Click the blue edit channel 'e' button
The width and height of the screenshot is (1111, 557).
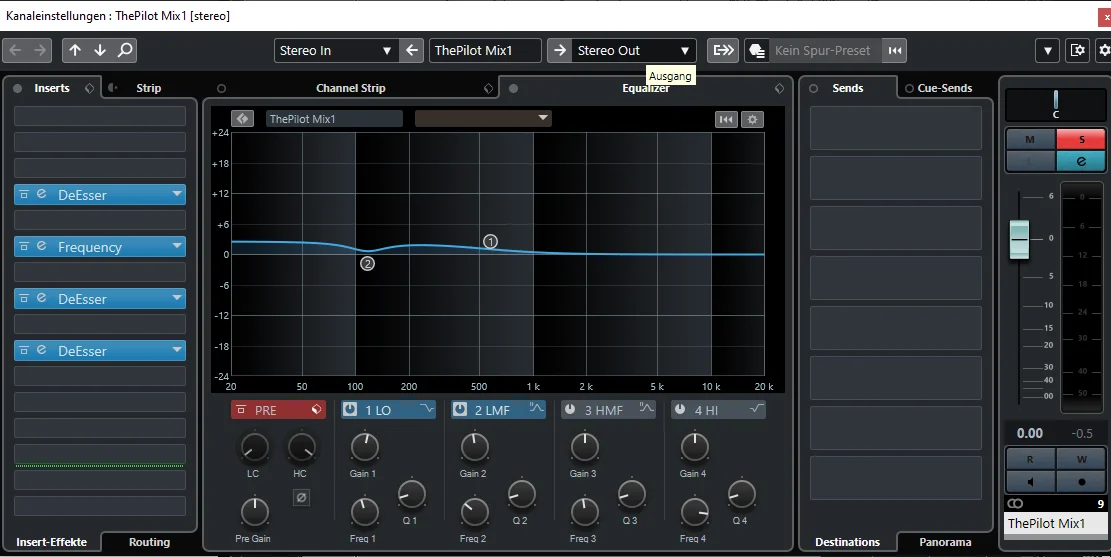(1081, 162)
